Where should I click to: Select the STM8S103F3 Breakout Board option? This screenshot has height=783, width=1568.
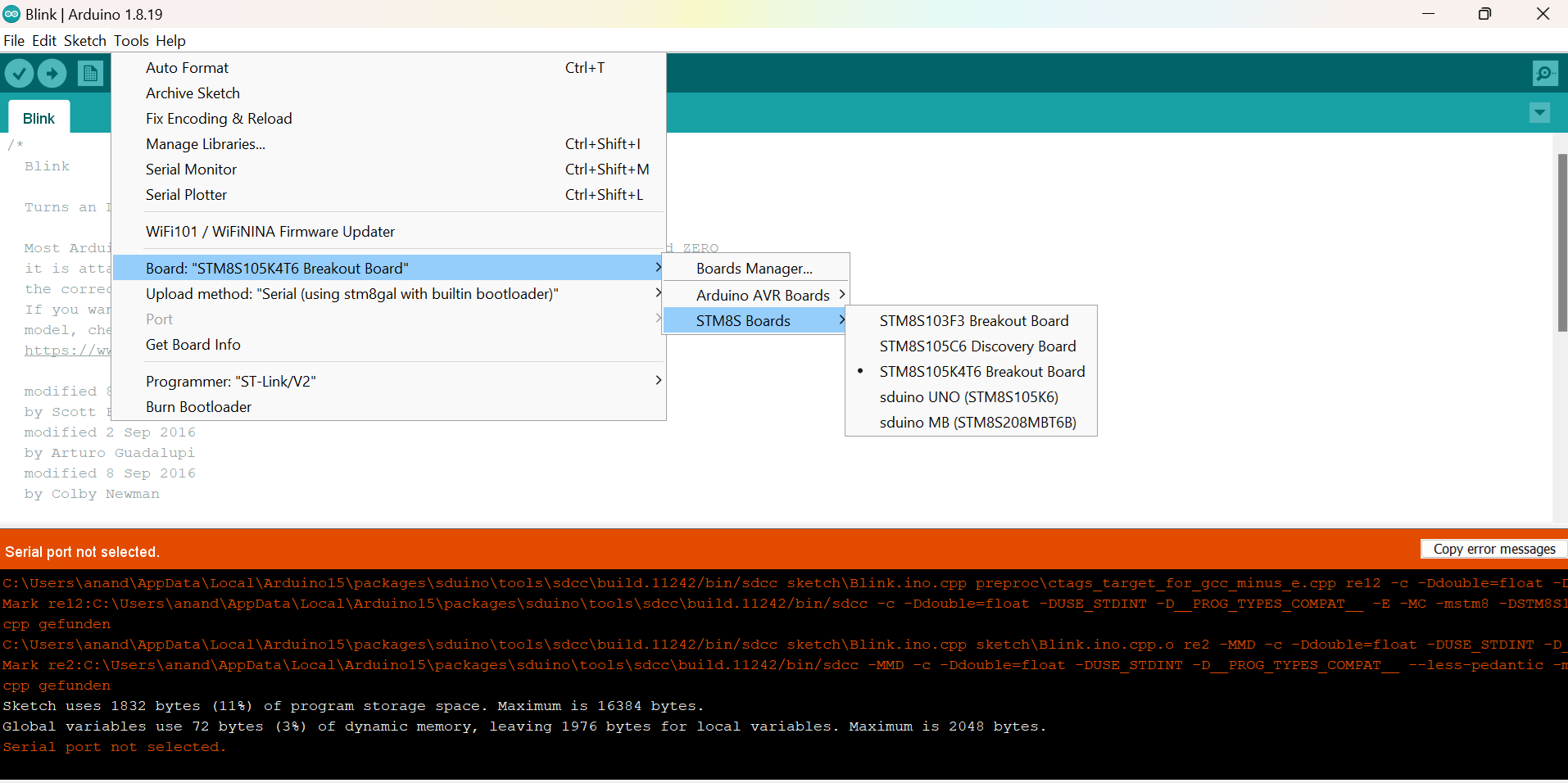[972, 321]
